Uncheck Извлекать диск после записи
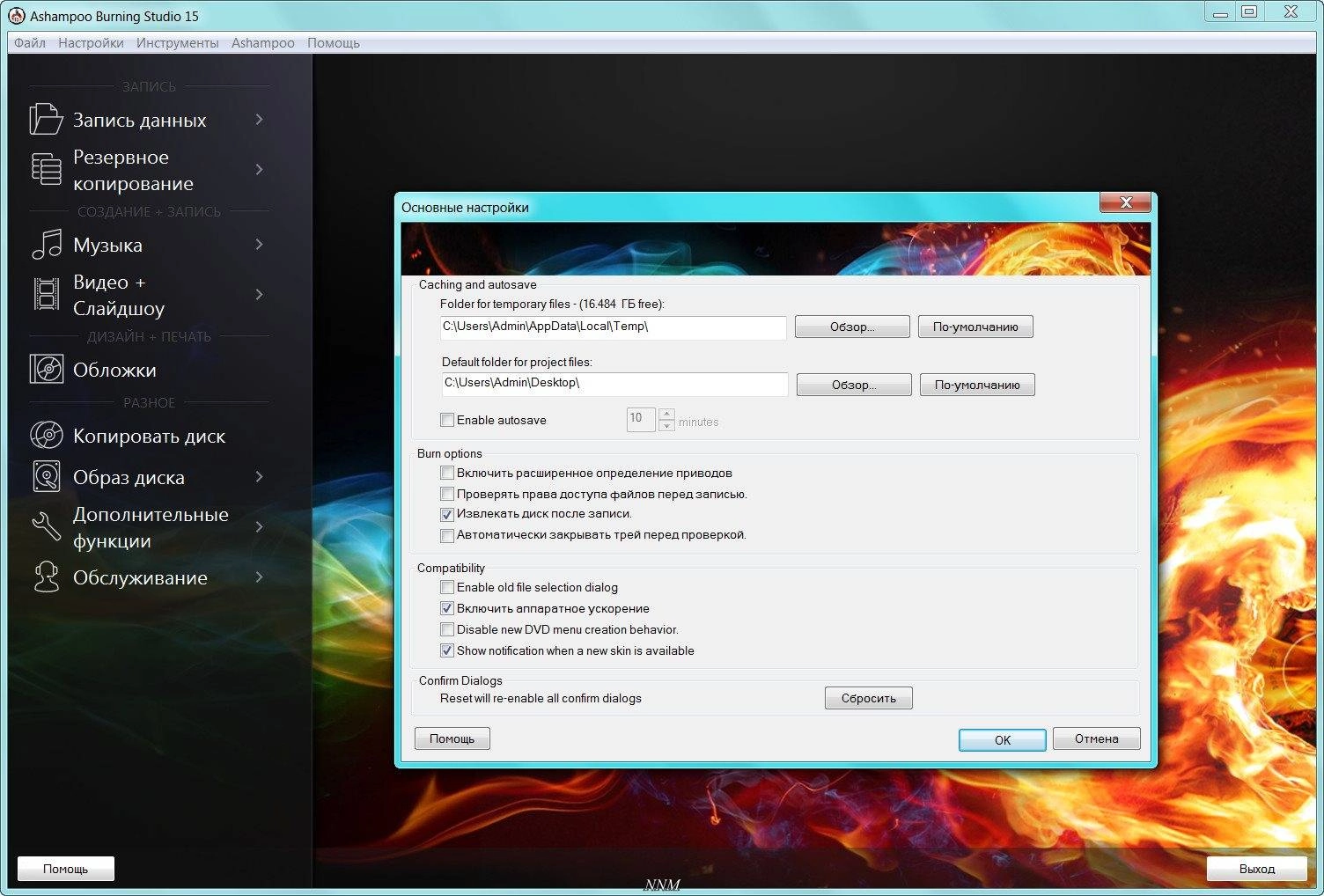The height and width of the screenshot is (896, 1324). tap(447, 514)
